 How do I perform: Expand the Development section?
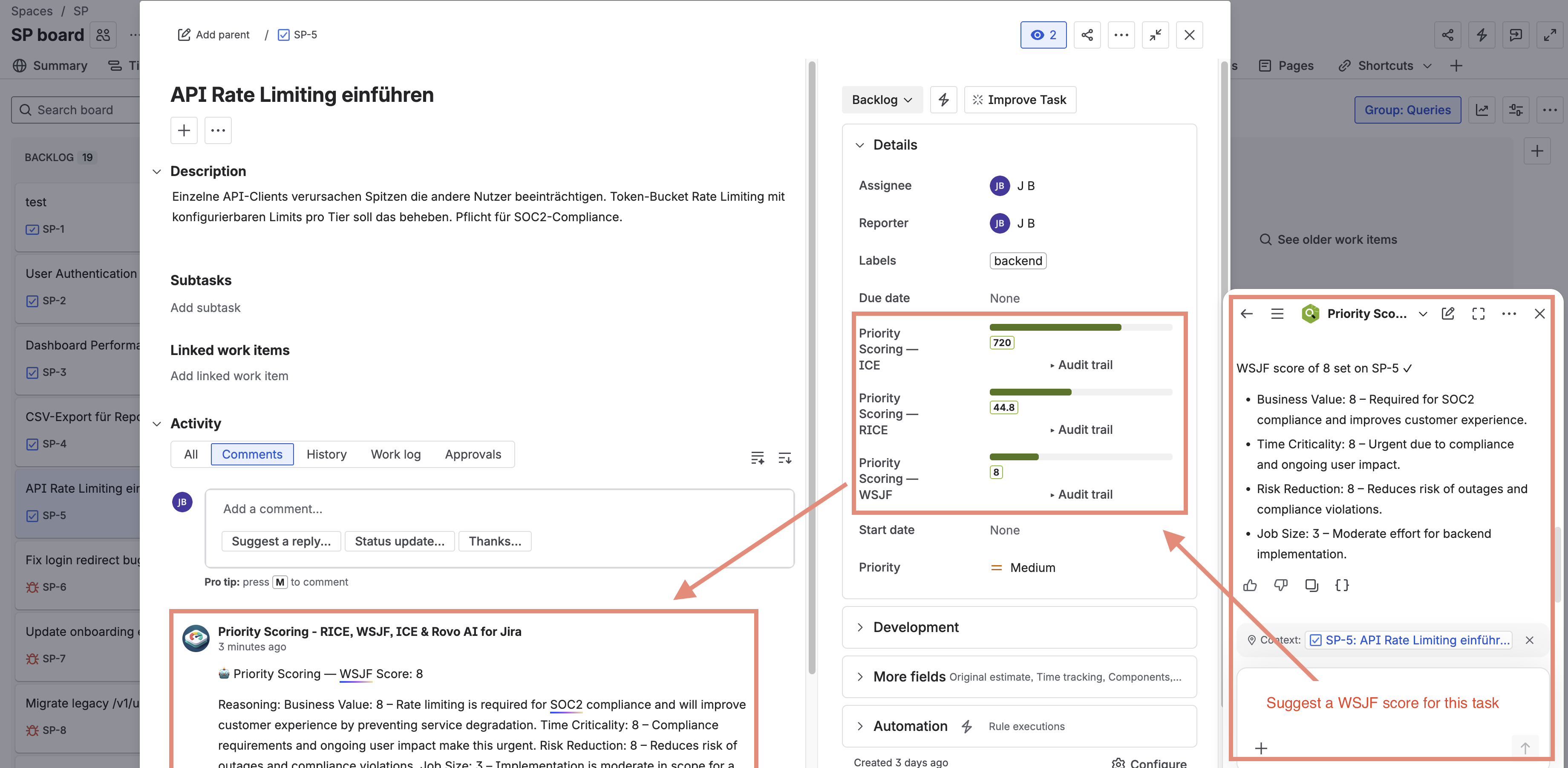point(860,627)
